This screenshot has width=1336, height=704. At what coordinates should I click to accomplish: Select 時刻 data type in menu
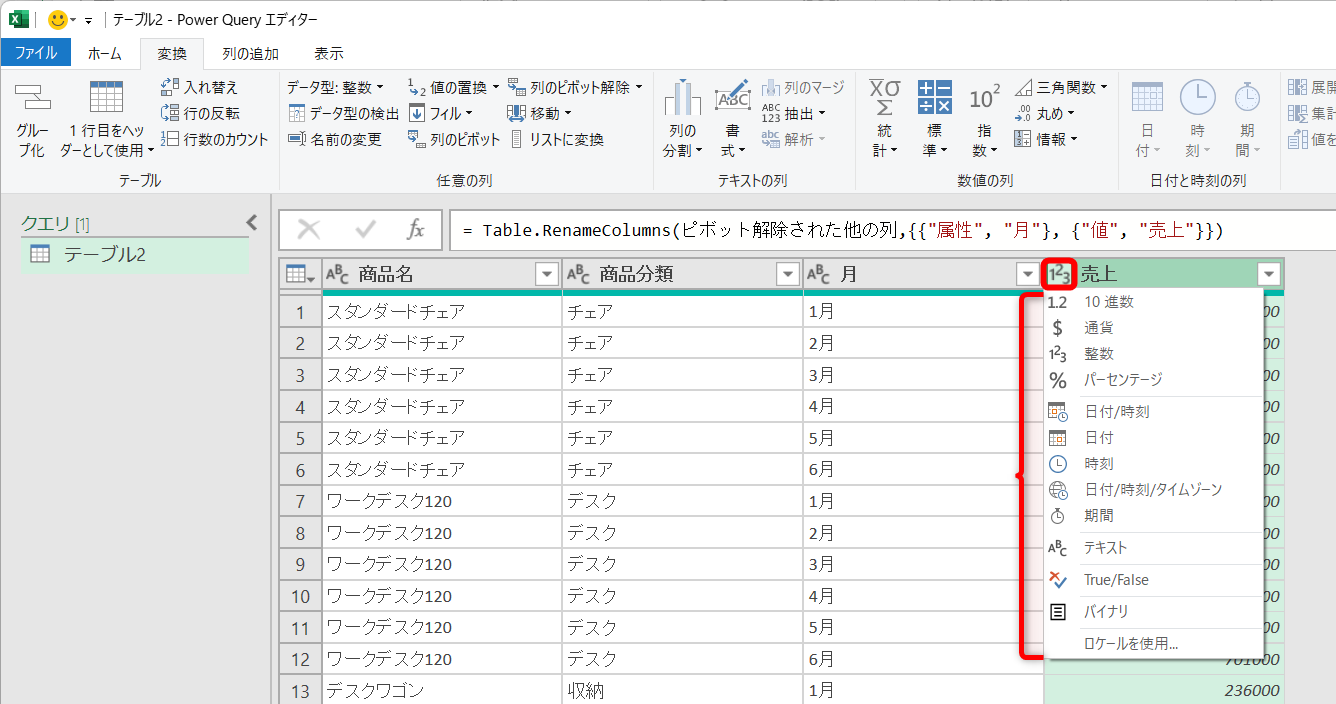[x=1153, y=463]
